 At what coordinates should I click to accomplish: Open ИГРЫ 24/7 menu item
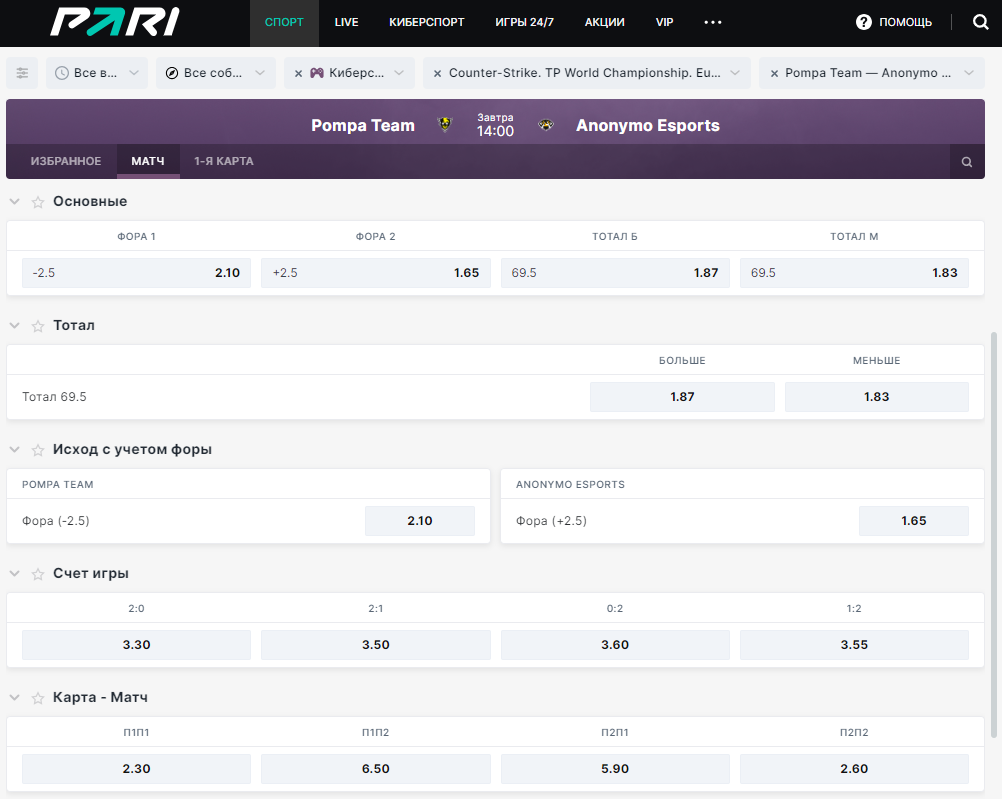tap(525, 22)
